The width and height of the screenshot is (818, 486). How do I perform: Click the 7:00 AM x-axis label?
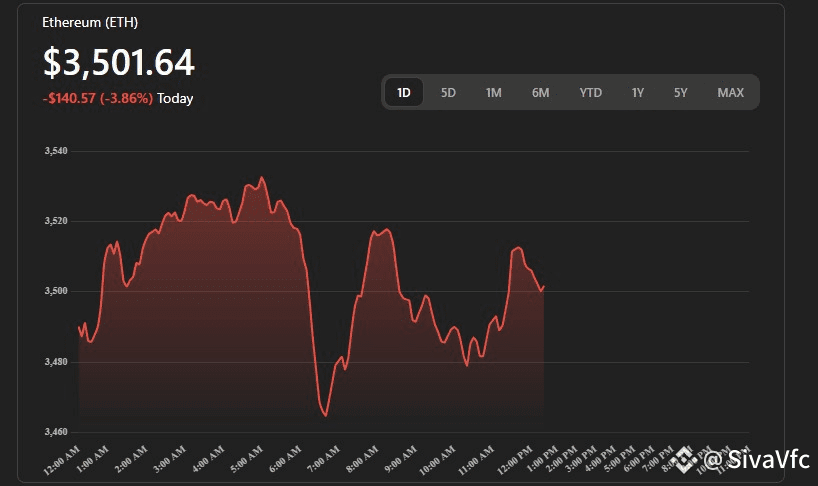[323, 459]
